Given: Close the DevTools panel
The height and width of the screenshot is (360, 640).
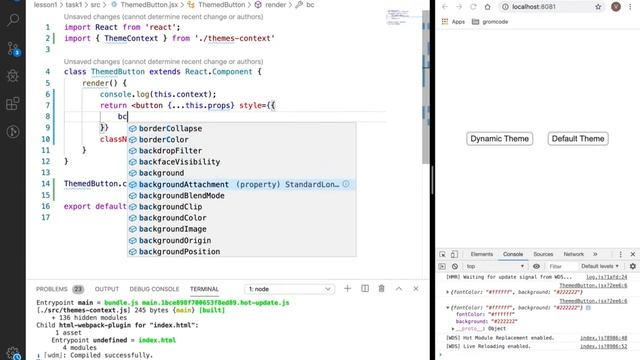Looking at the screenshot, I should pyautogui.click(x=633, y=254).
